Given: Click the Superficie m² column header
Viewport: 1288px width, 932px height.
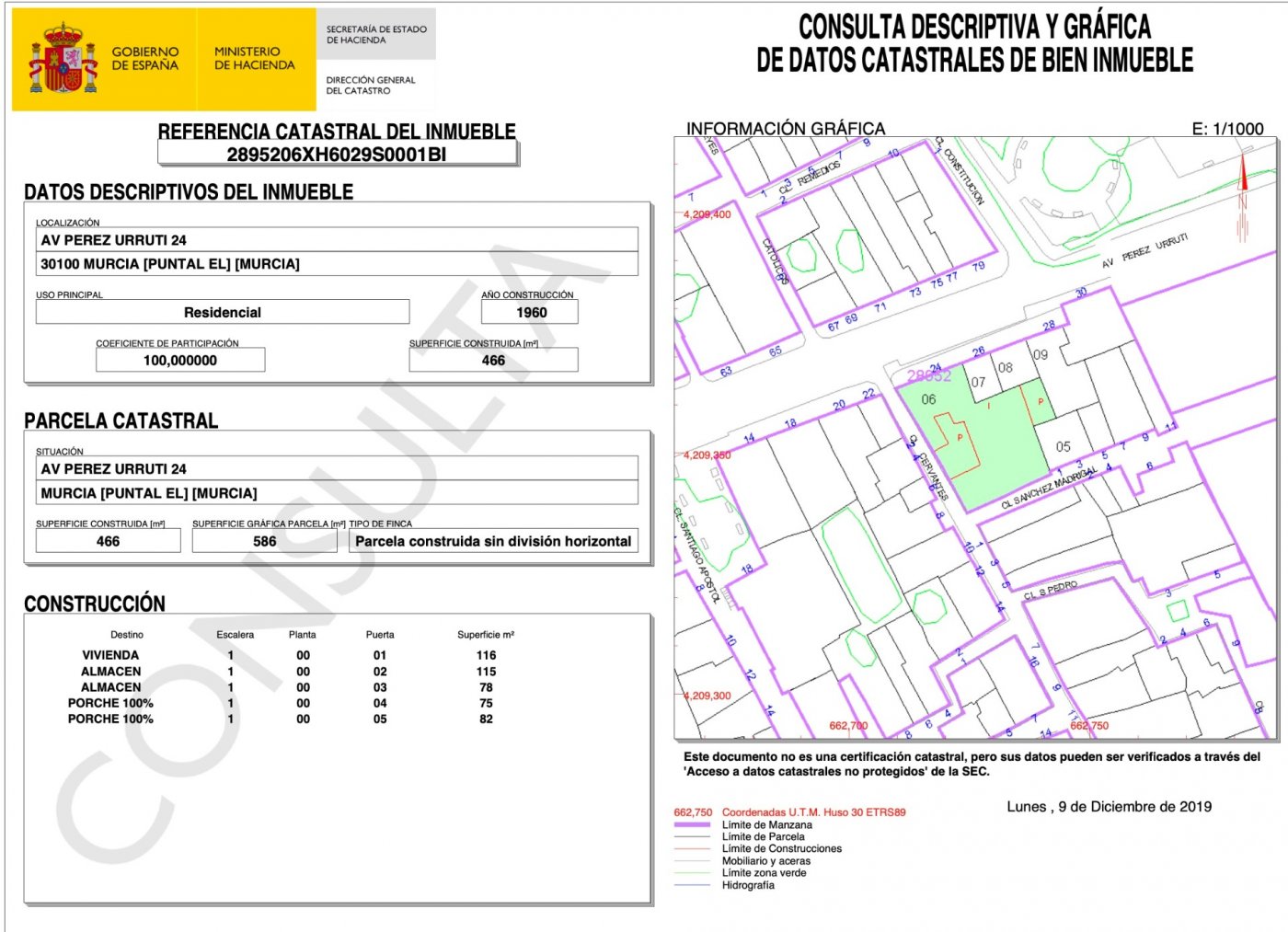Looking at the screenshot, I should pyautogui.click(x=486, y=635).
